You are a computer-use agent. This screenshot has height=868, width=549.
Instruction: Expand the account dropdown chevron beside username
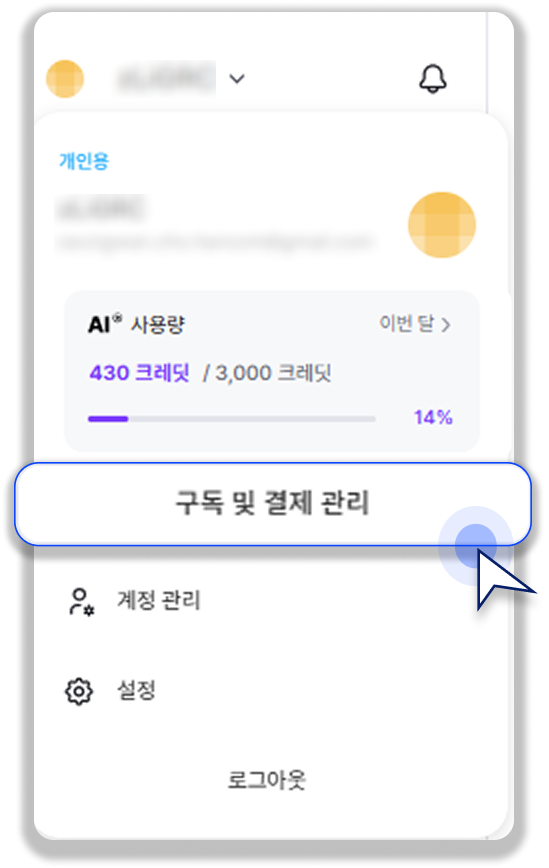tap(237, 79)
